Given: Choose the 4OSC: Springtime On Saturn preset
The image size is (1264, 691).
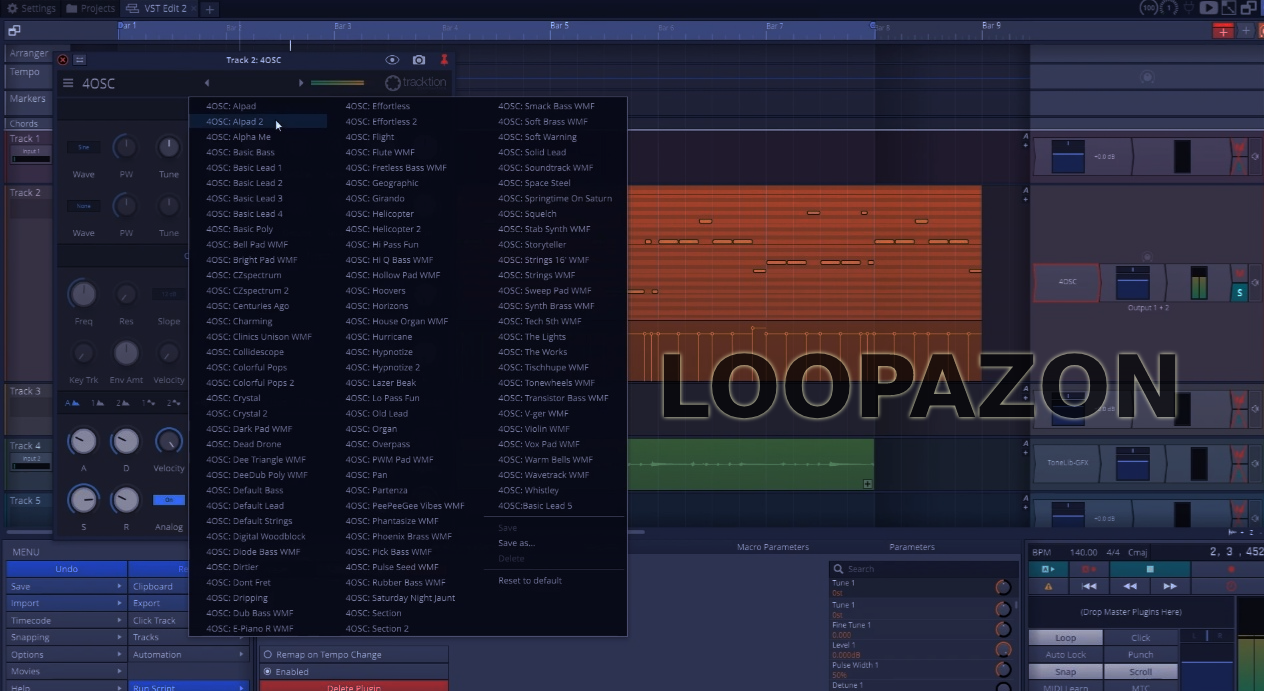Looking at the screenshot, I should click(555, 198).
